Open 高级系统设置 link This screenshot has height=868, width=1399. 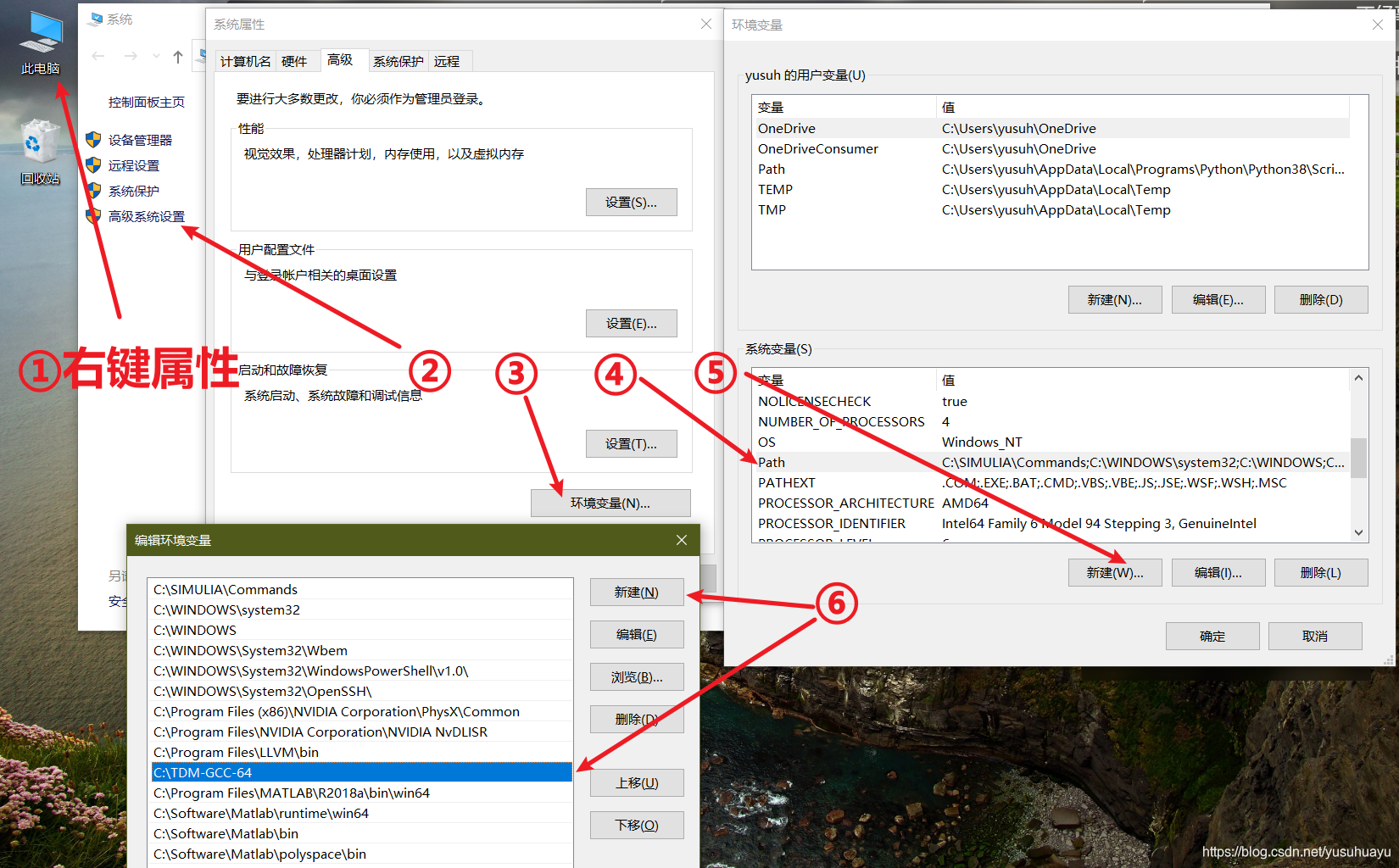click(x=146, y=216)
